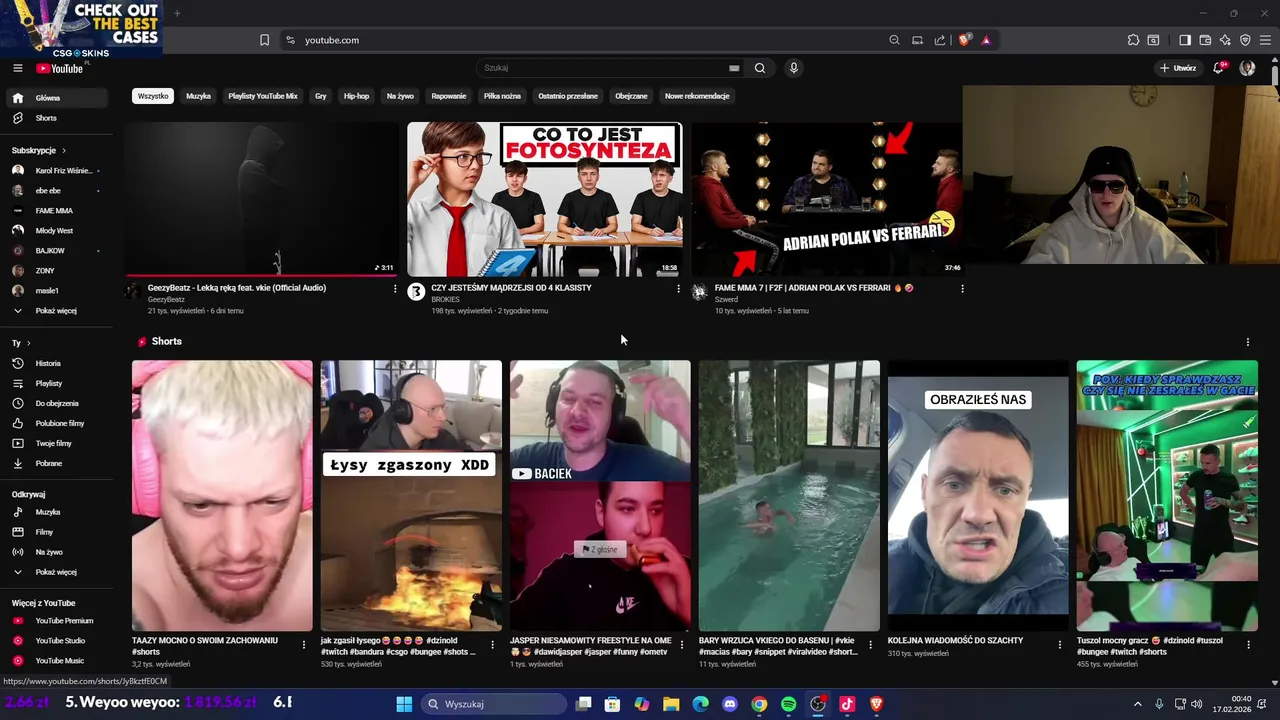
Task: Select the Gry filter chip
Action: [x=321, y=96]
